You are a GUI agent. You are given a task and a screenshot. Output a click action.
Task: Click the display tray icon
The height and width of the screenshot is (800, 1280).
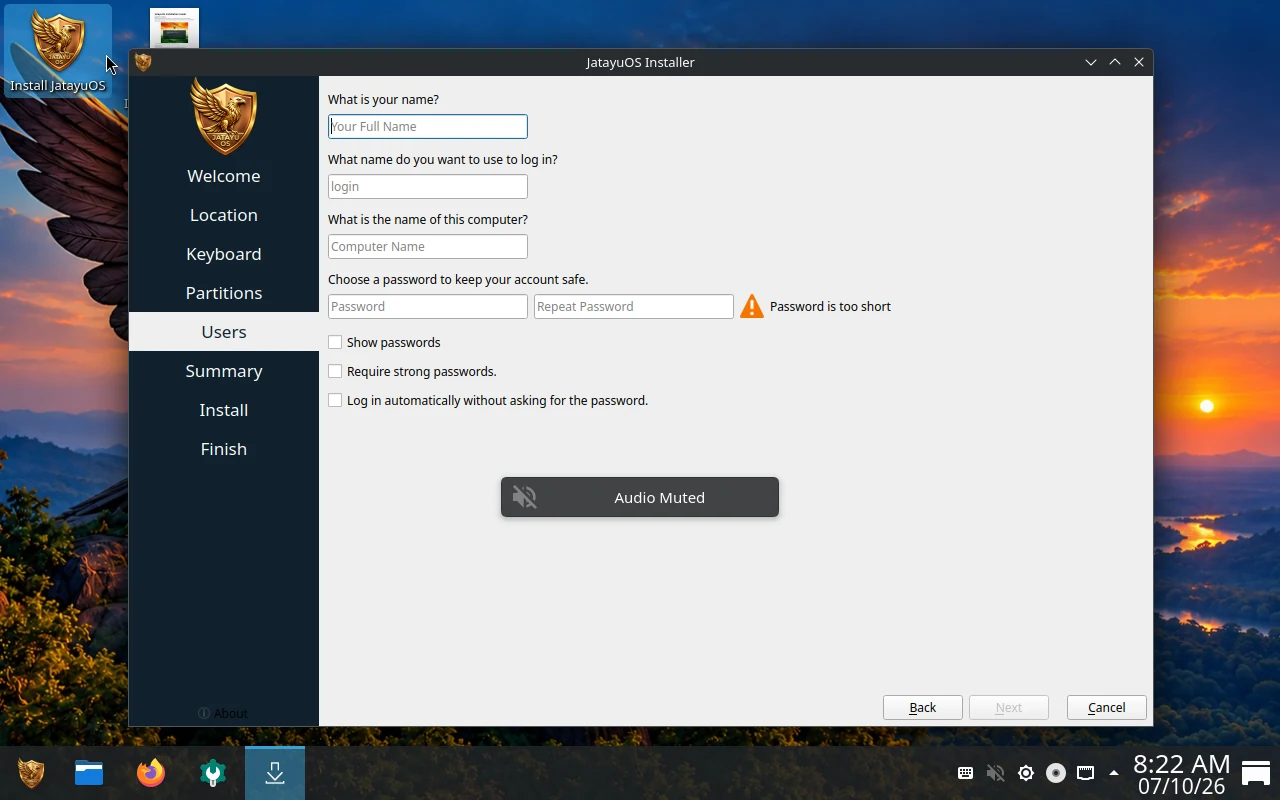[1085, 773]
